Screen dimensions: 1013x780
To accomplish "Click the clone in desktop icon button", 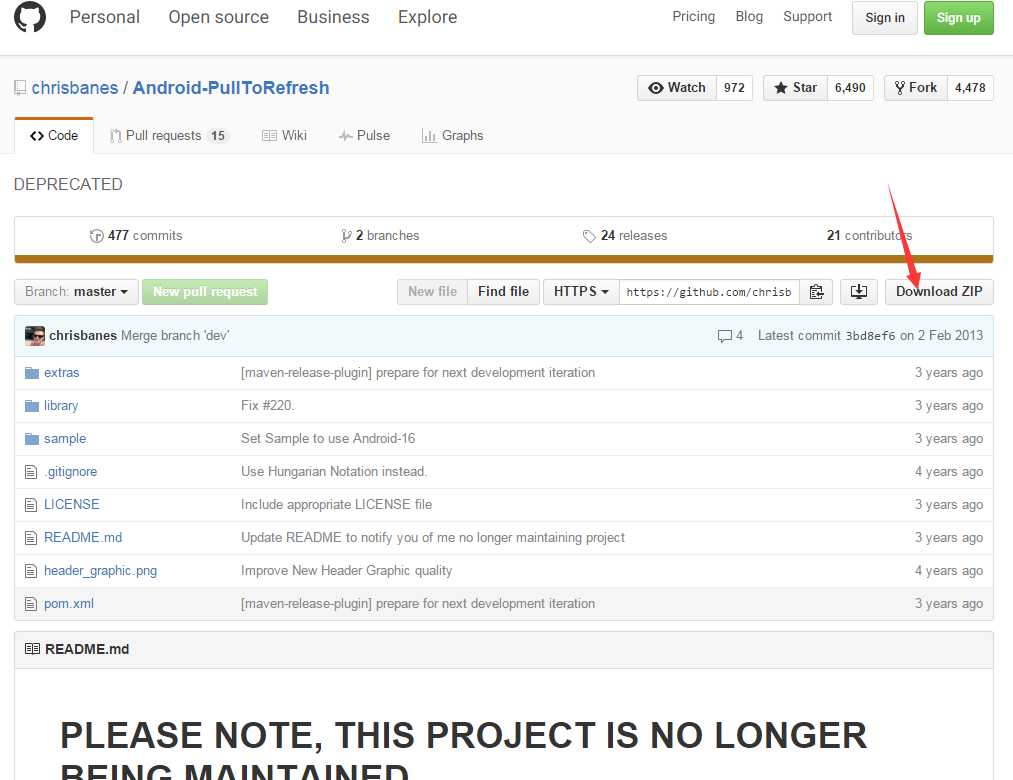I will click(859, 292).
